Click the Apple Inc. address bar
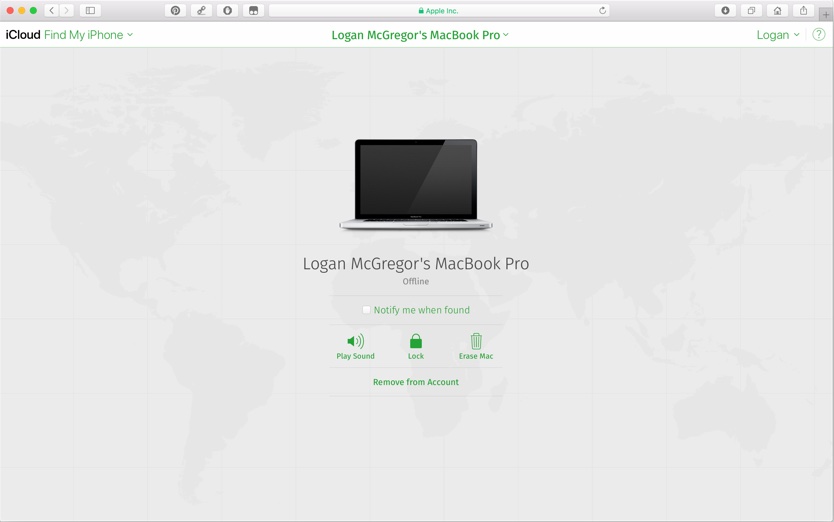This screenshot has width=834, height=522. tap(439, 11)
